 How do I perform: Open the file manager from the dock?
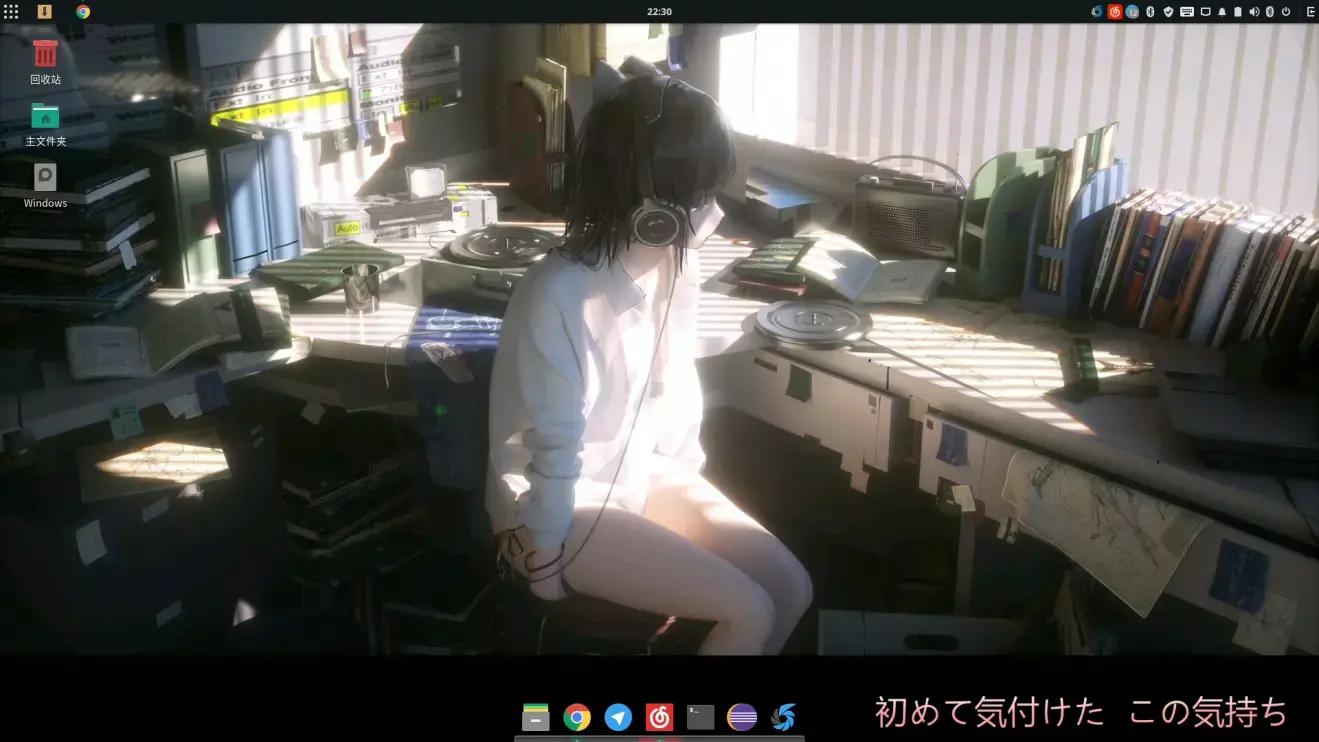(535, 717)
